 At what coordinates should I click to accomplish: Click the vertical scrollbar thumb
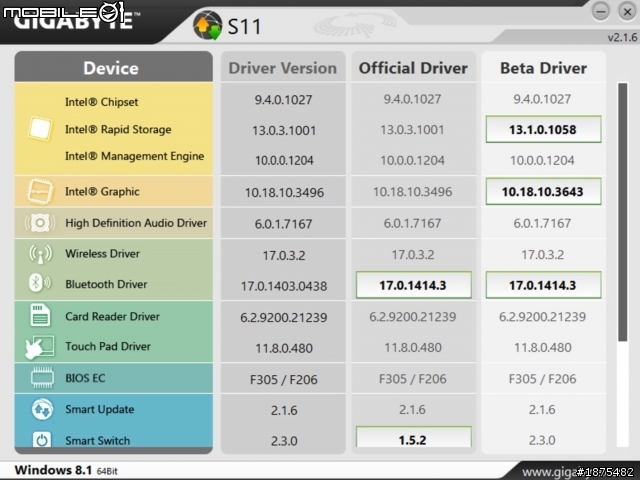622,212
